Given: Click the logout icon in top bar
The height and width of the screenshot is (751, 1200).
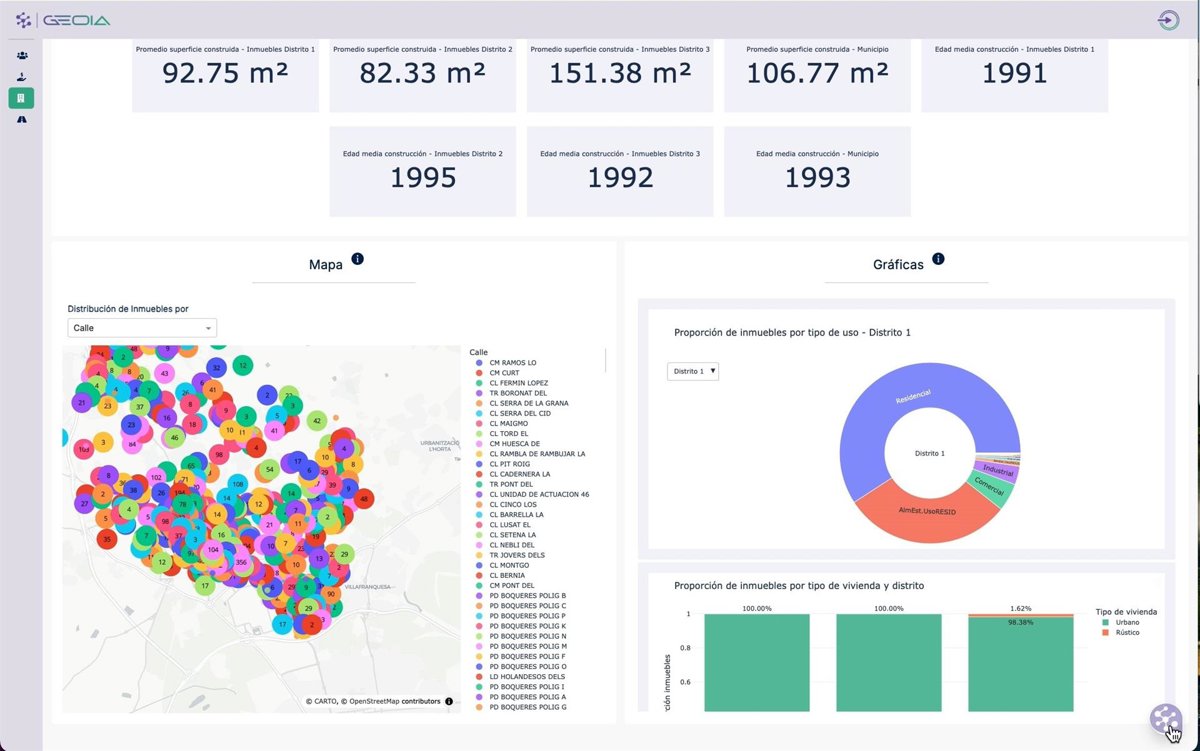Looking at the screenshot, I should pos(1168,20).
